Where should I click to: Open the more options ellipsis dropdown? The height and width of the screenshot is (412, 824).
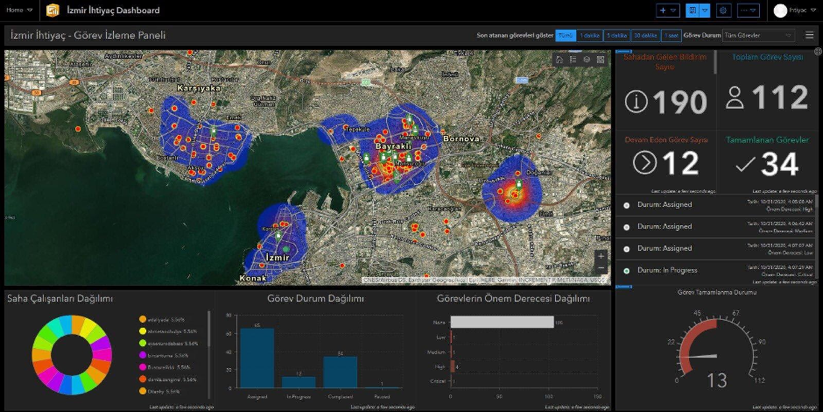(x=749, y=10)
